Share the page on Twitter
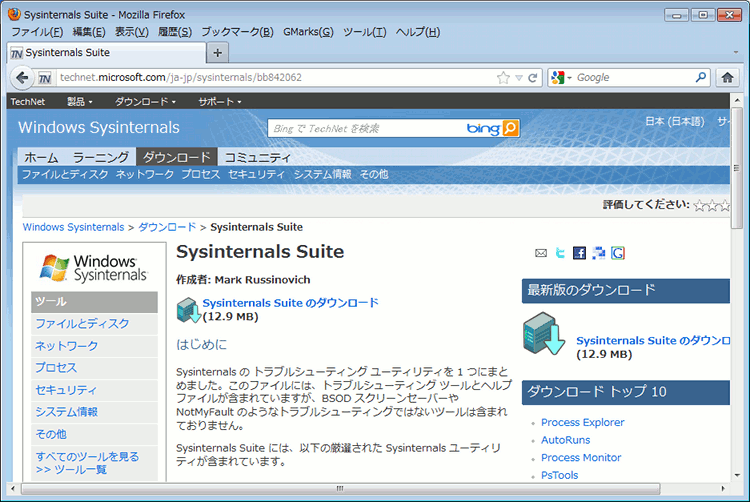 point(560,253)
